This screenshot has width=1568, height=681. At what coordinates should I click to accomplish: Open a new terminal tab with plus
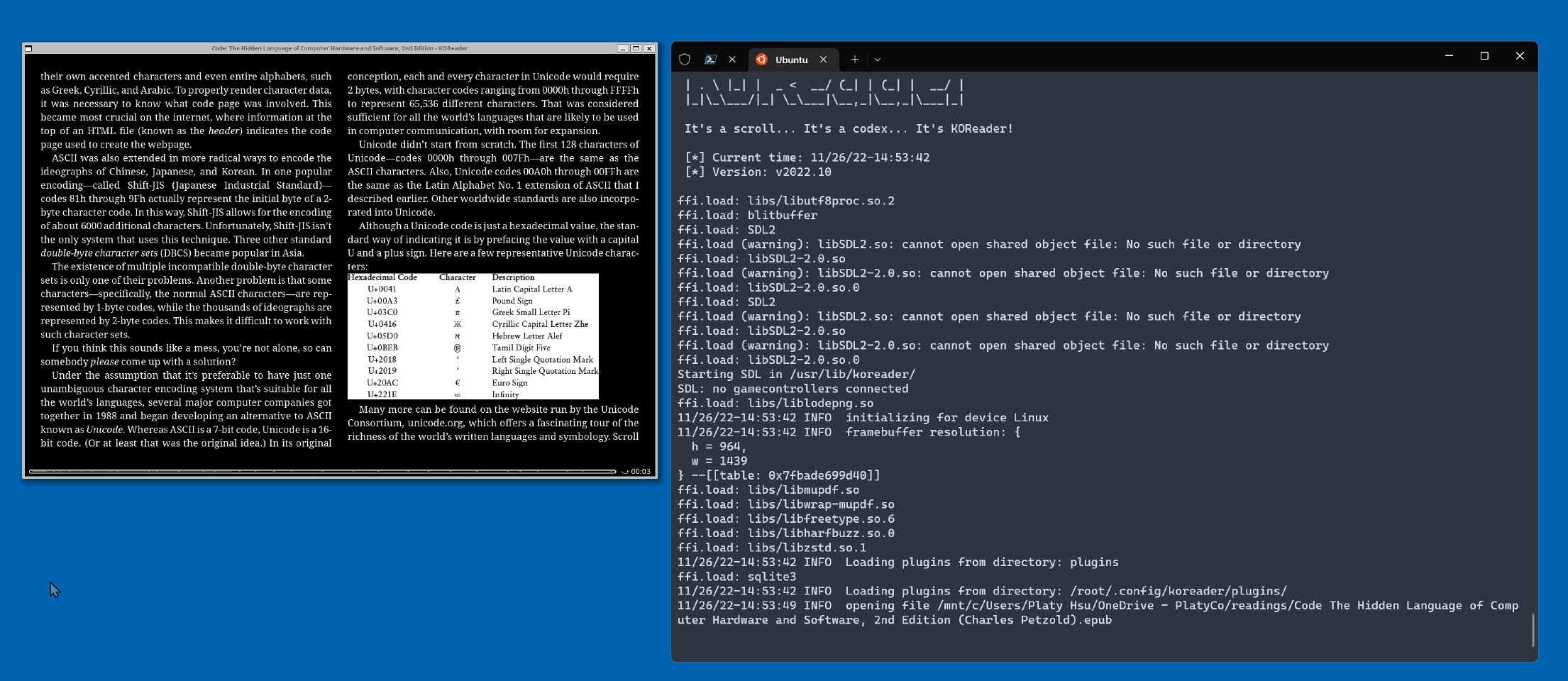[x=854, y=60]
